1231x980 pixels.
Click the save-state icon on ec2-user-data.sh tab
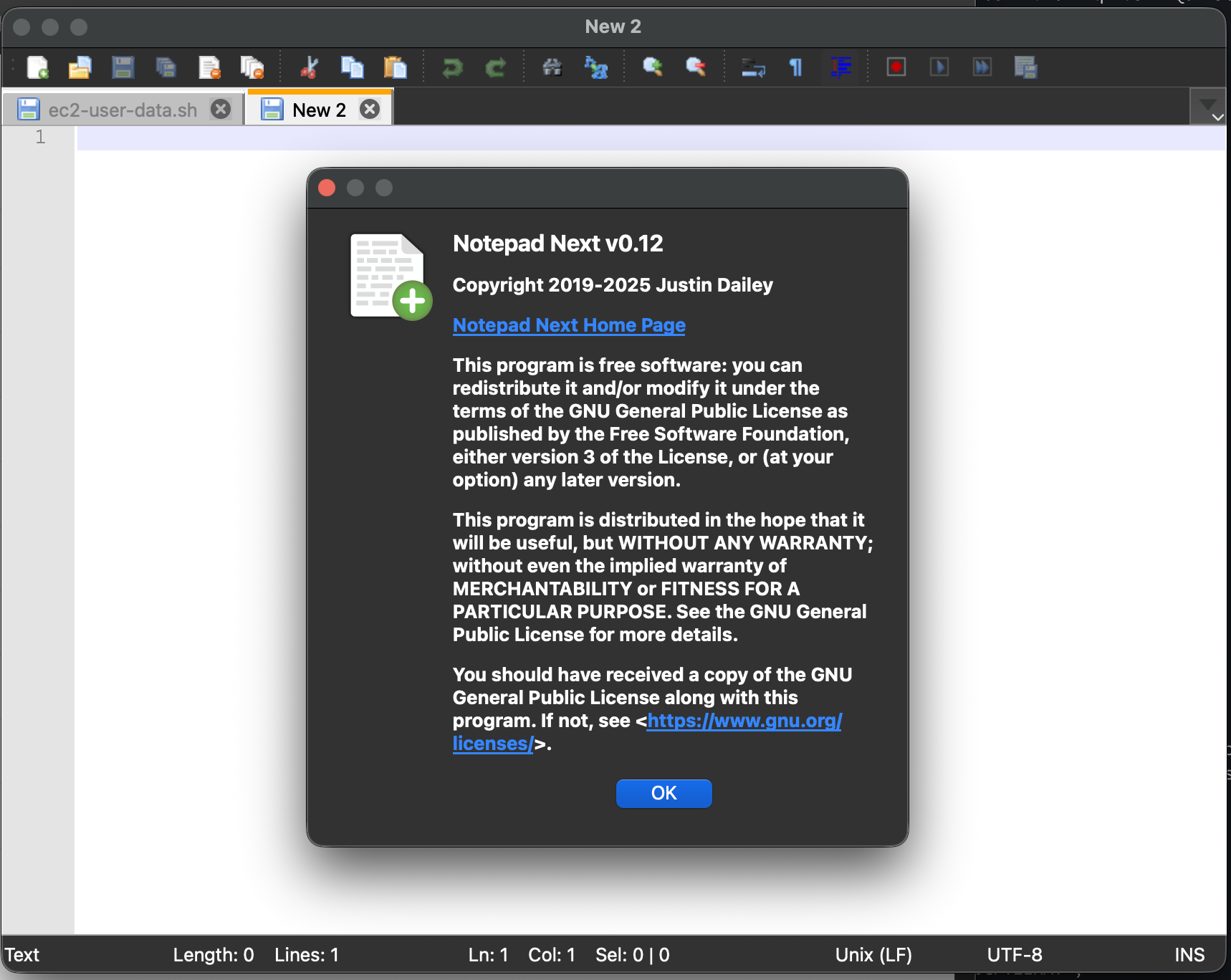(28, 109)
